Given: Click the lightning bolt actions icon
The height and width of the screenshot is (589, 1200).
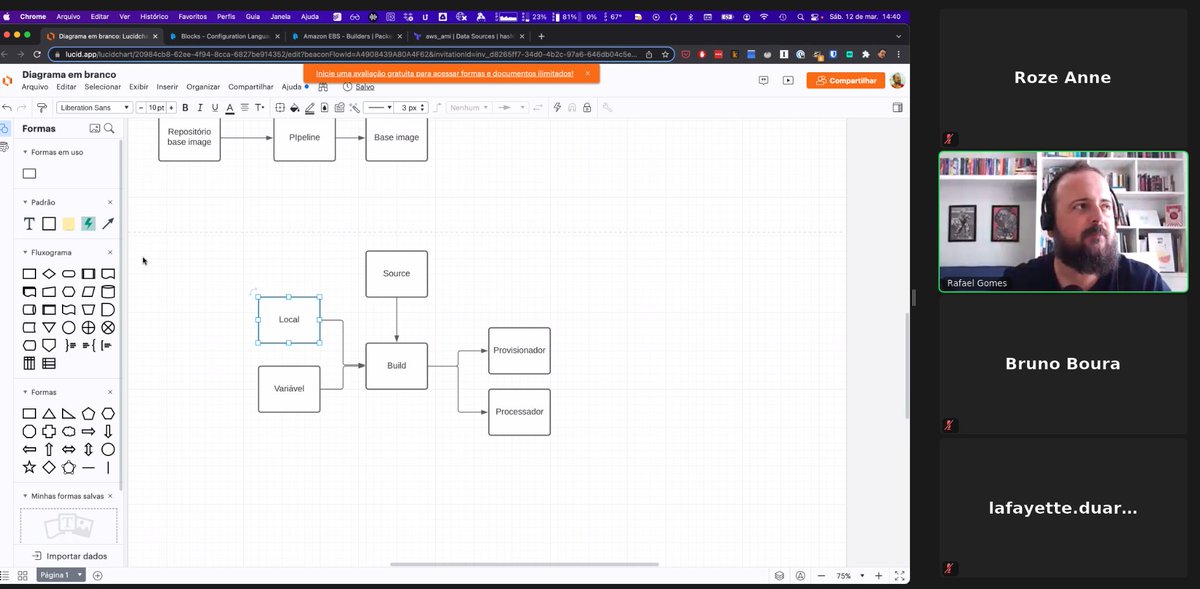Looking at the screenshot, I should click(557, 107).
